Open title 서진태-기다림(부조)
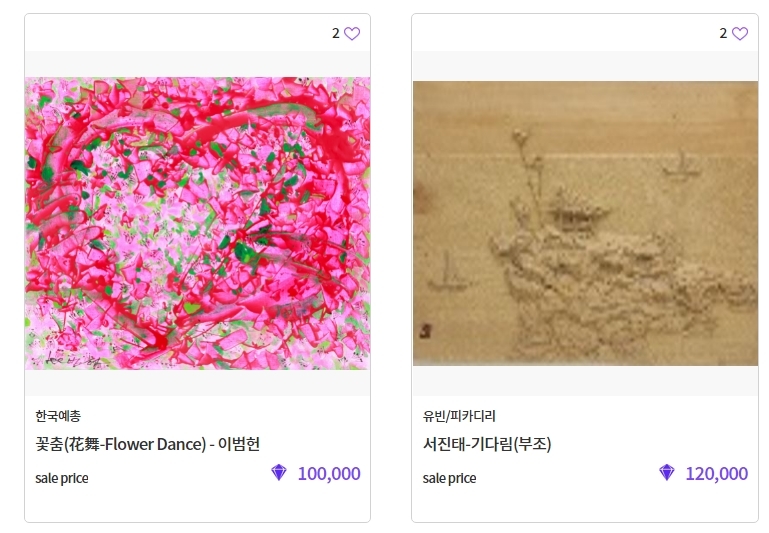Screen dimensions: 769x533 point(487,444)
